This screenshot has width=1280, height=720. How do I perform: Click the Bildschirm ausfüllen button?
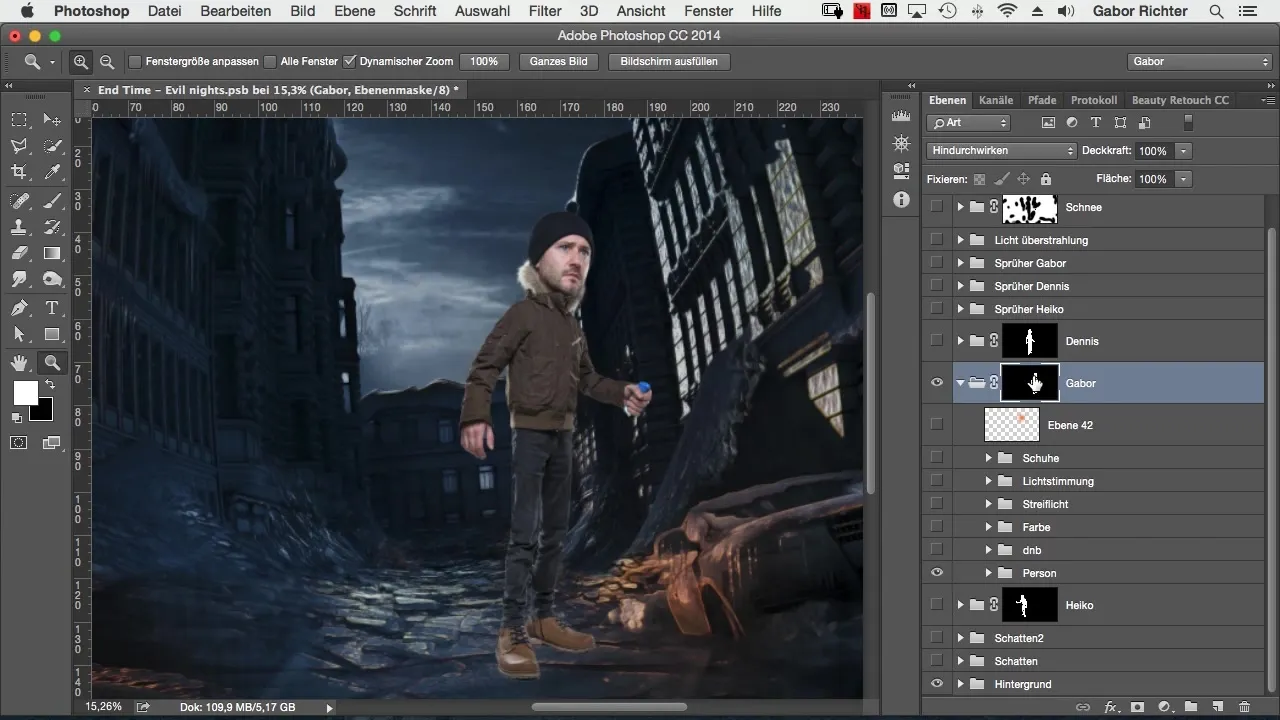click(669, 62)
